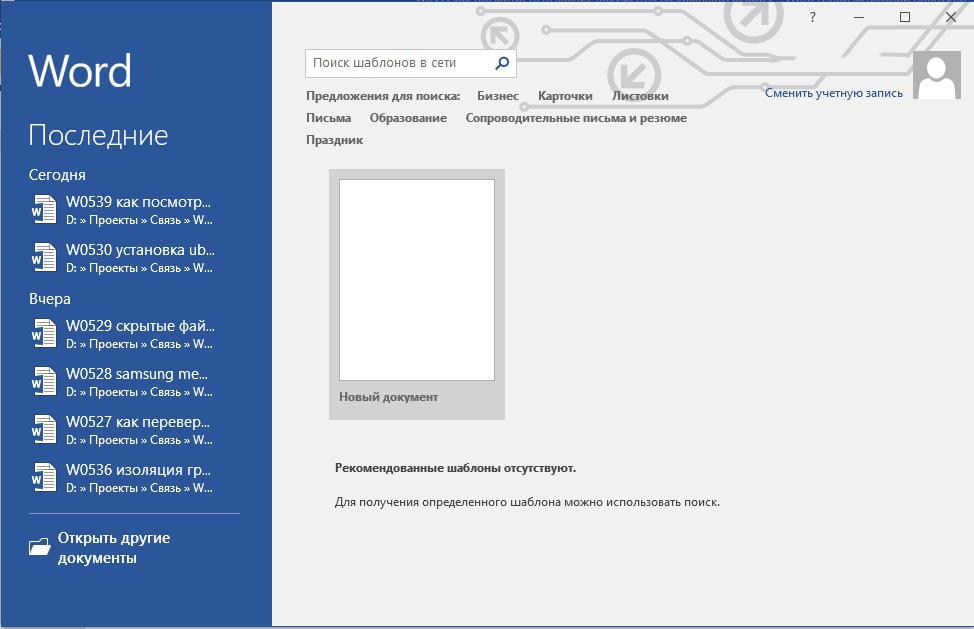Viewport: 974px width, 629px height.
Task: Click Сменить учетную запись link
Action: pos(834,93)
